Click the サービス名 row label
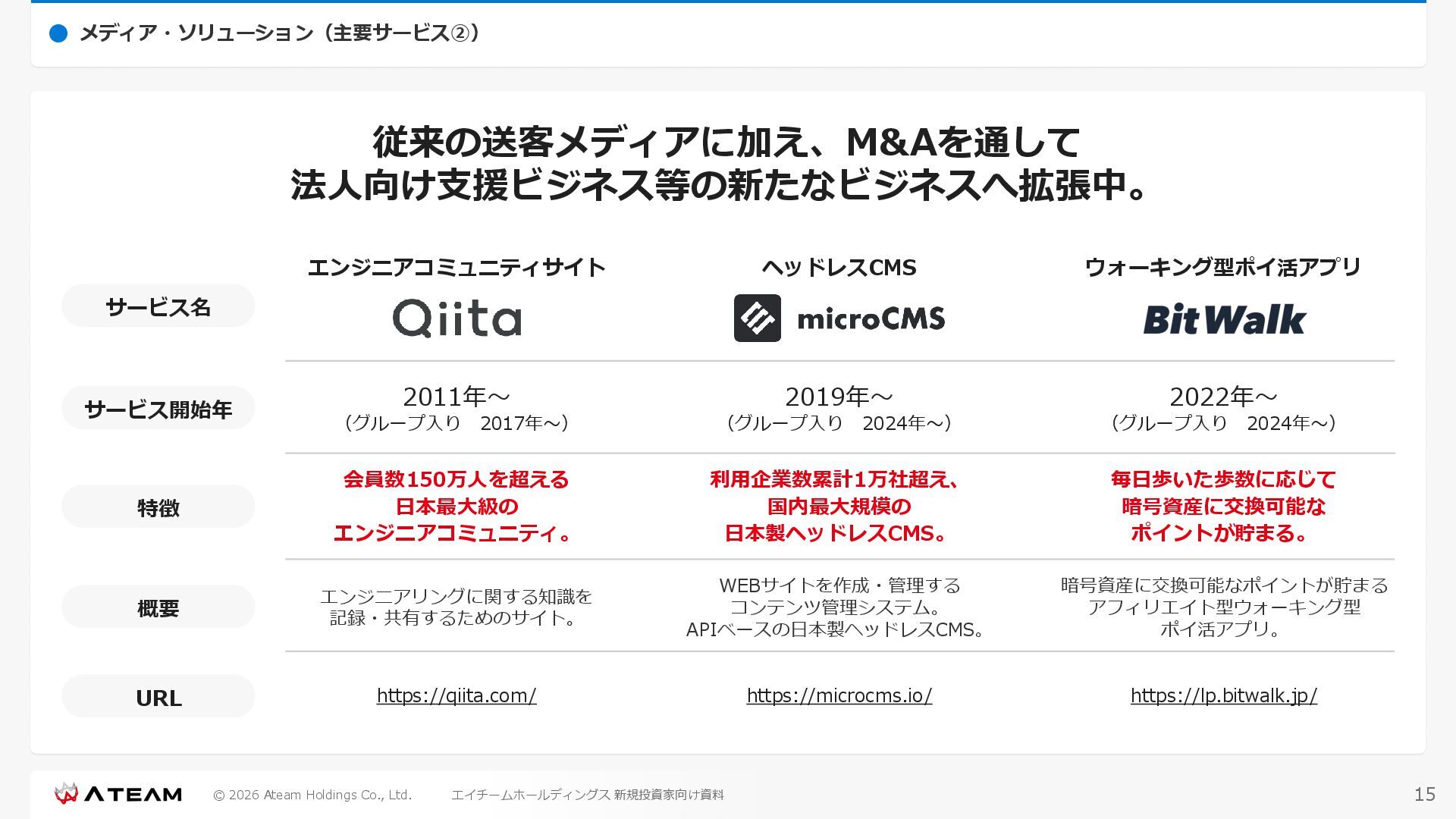1456x819 pixels. pyautogui.click(x=158, y=306)
